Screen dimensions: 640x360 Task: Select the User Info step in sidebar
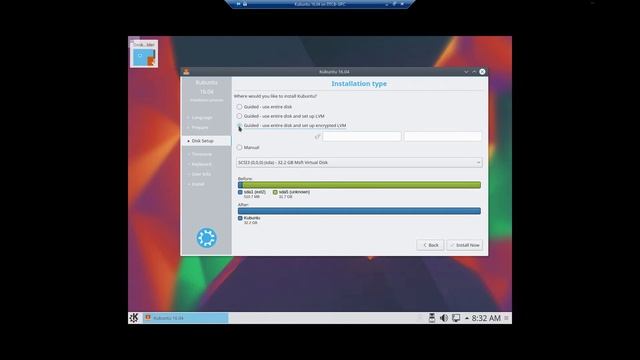click(201, 174)
